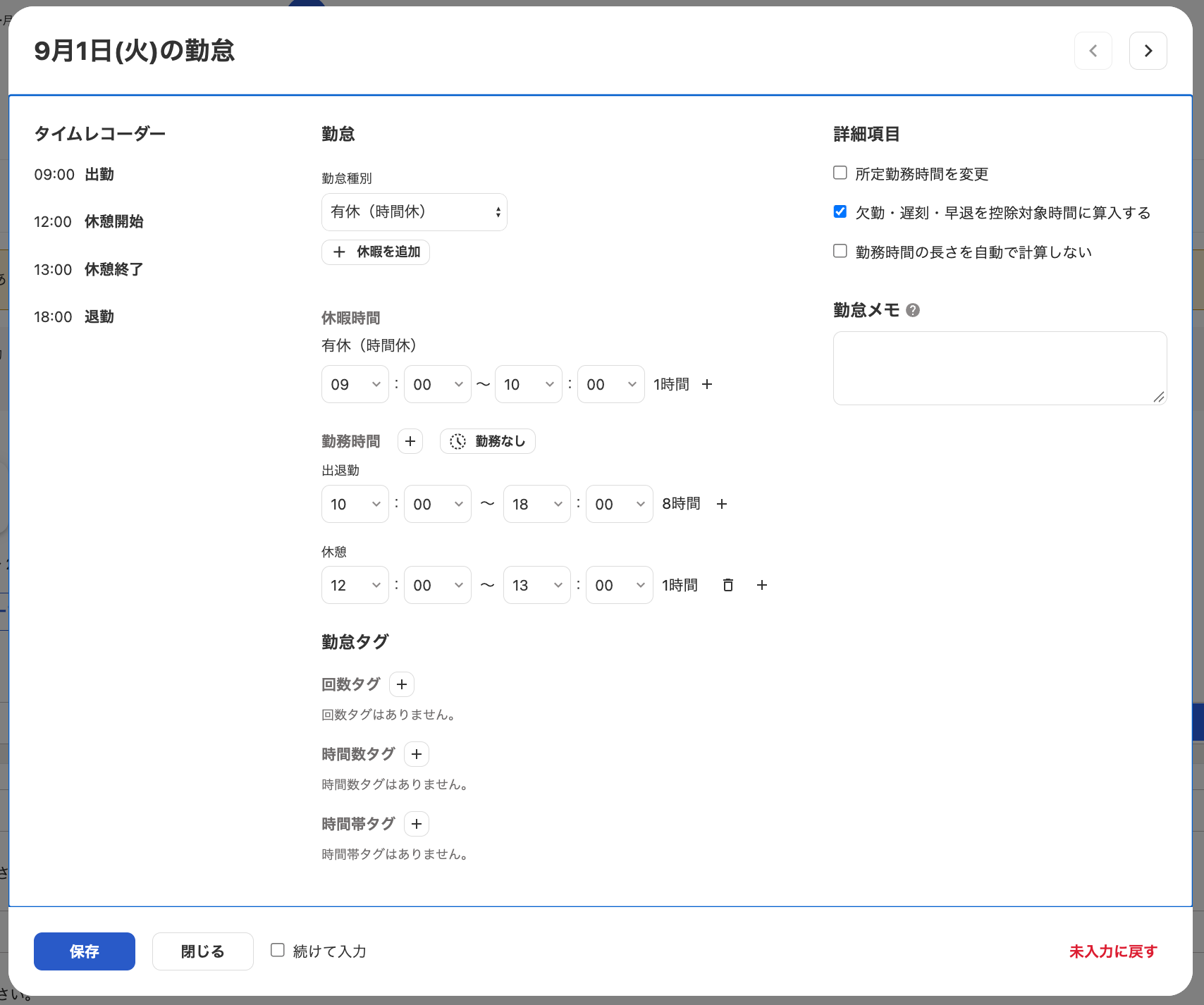Click 勤務なし button
Screen dimensions: 1204x1005
[488, 441]
